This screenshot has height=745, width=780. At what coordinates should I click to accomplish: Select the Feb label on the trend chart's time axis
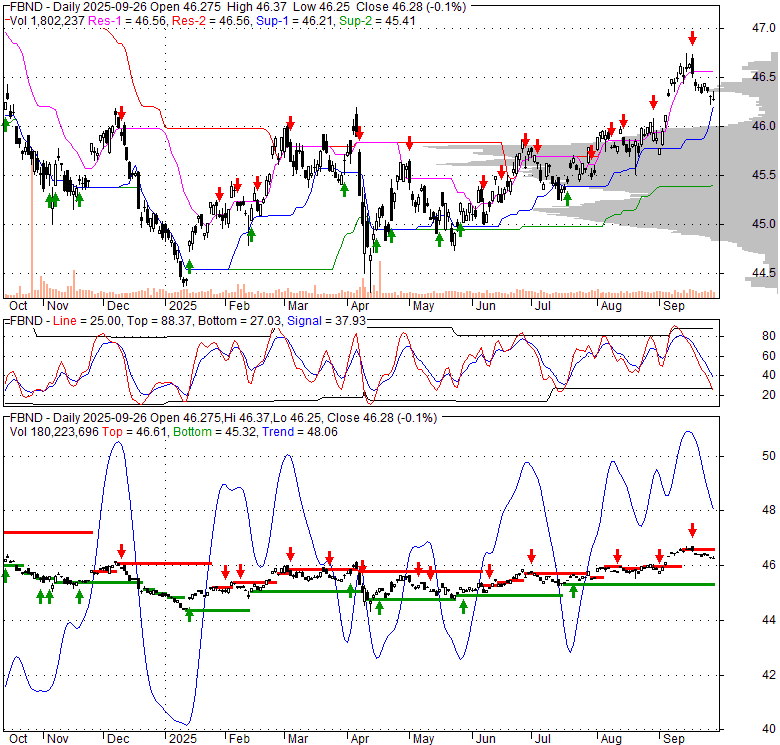(x=239, y=739)
